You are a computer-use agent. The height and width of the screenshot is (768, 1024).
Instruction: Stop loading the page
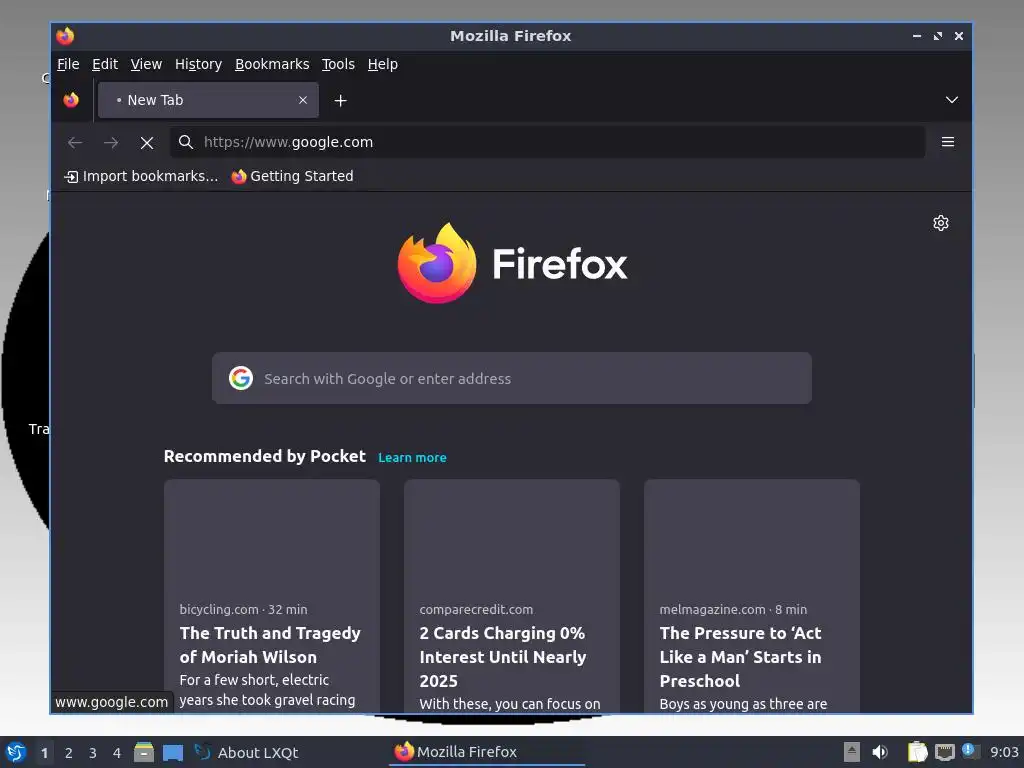click(147, 142)
